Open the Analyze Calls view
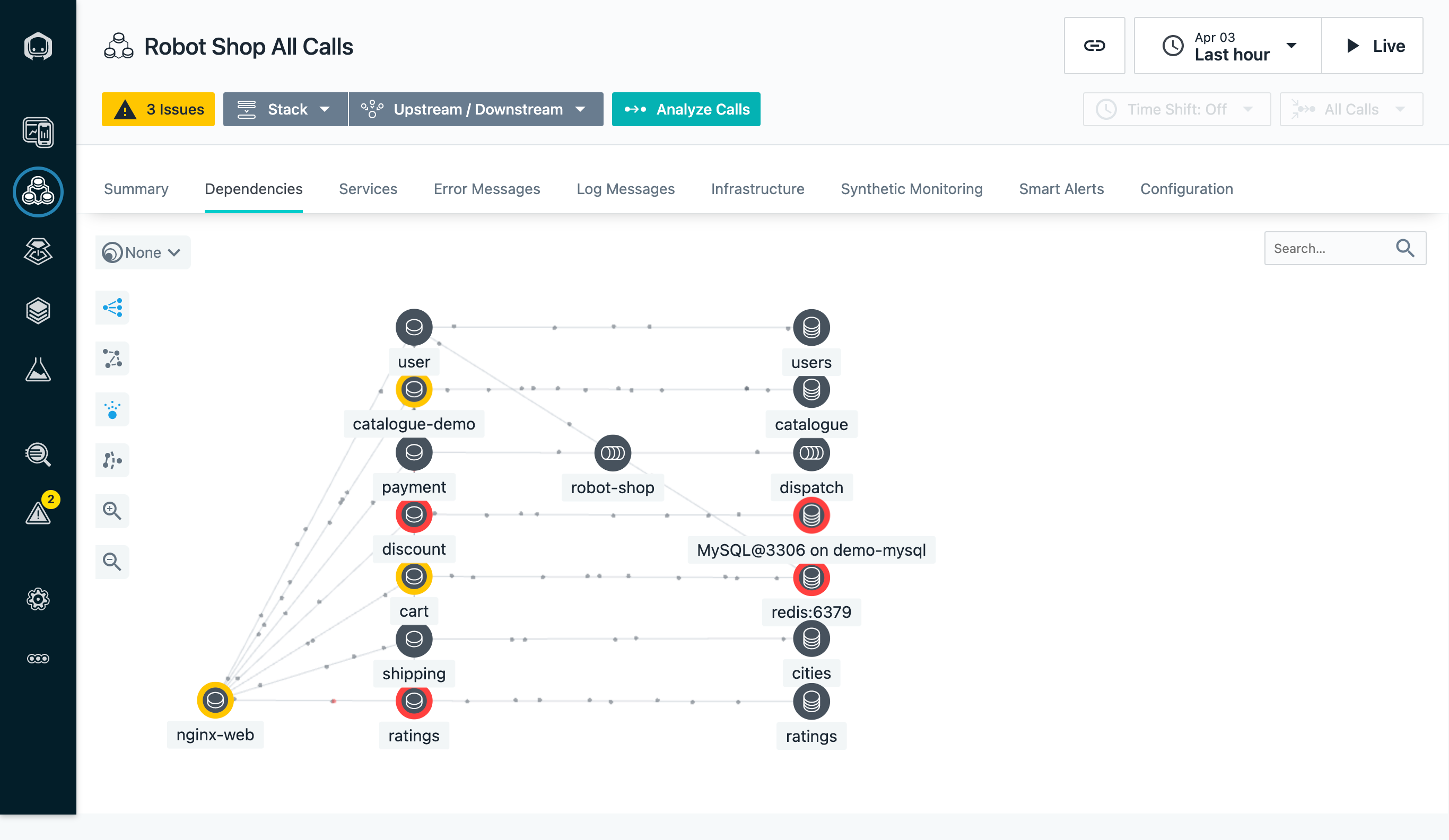 tap(686, 109)
